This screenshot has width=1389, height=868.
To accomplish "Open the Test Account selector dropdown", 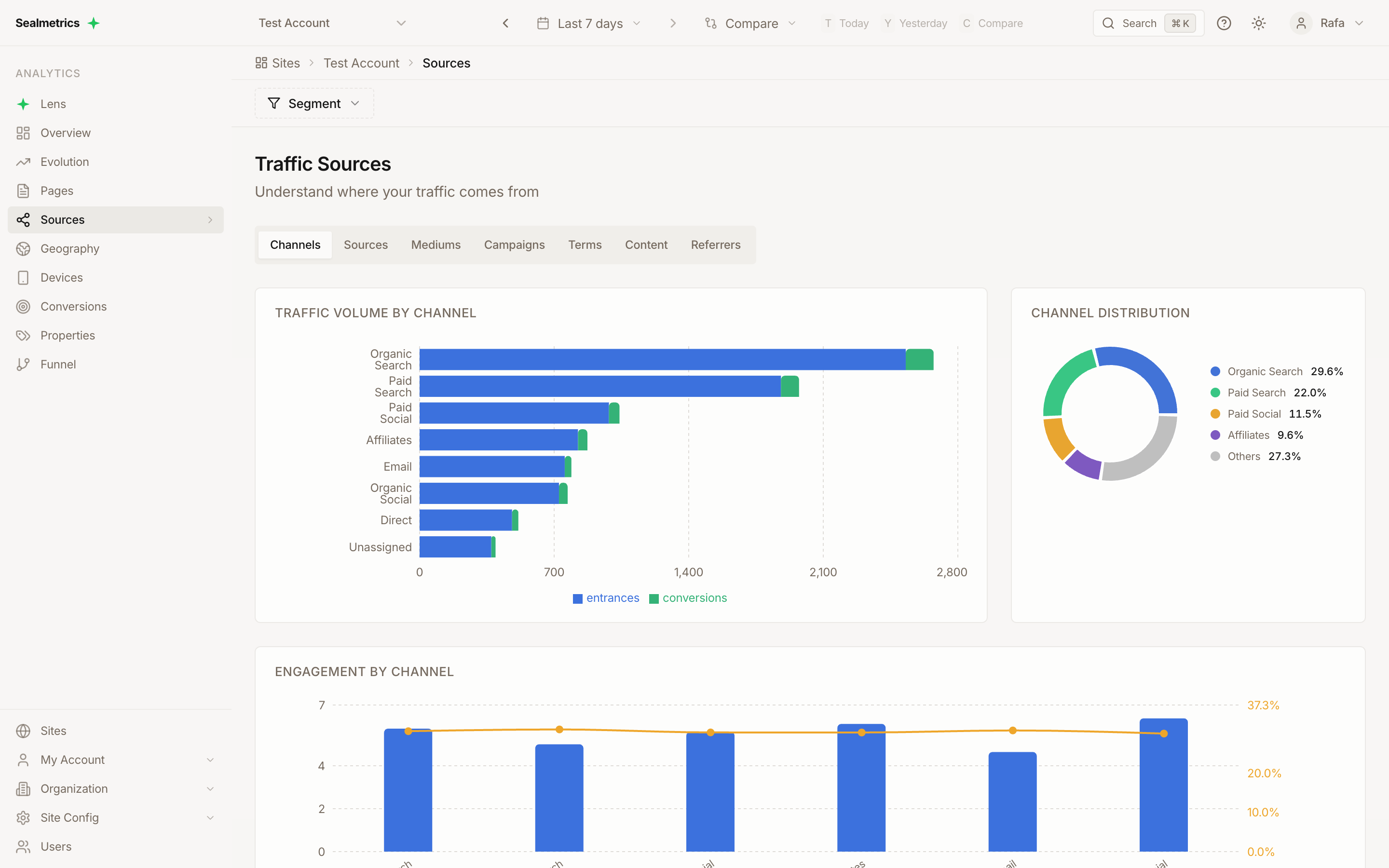I will 332,23.
